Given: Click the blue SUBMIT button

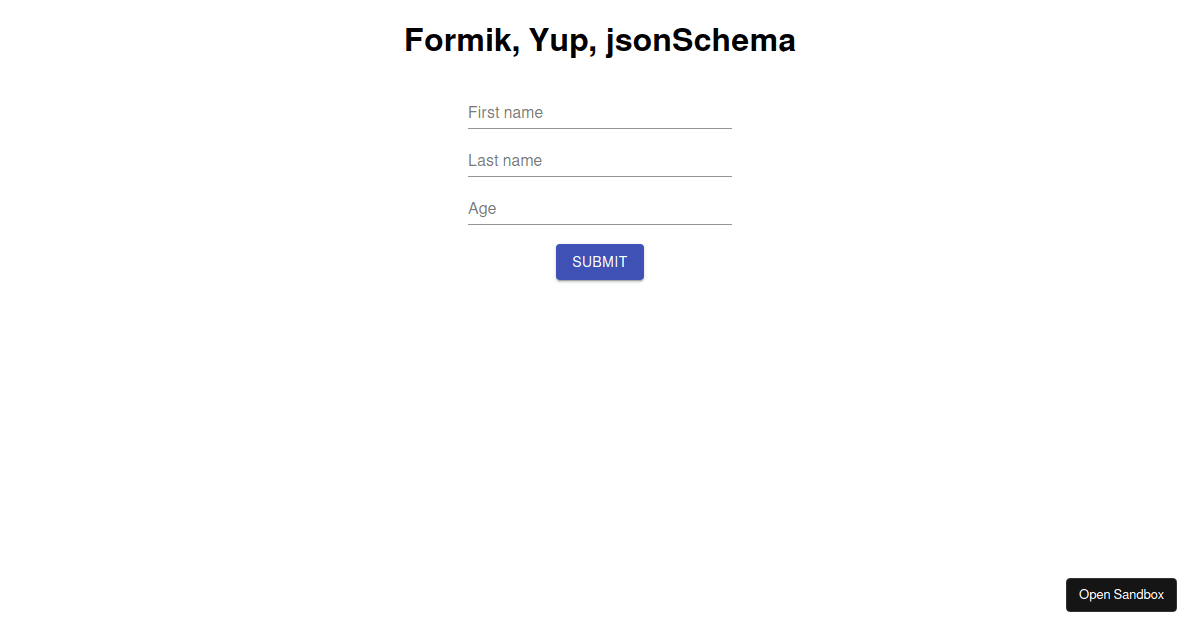Looking at the screenshot, I should coord(600,262).
